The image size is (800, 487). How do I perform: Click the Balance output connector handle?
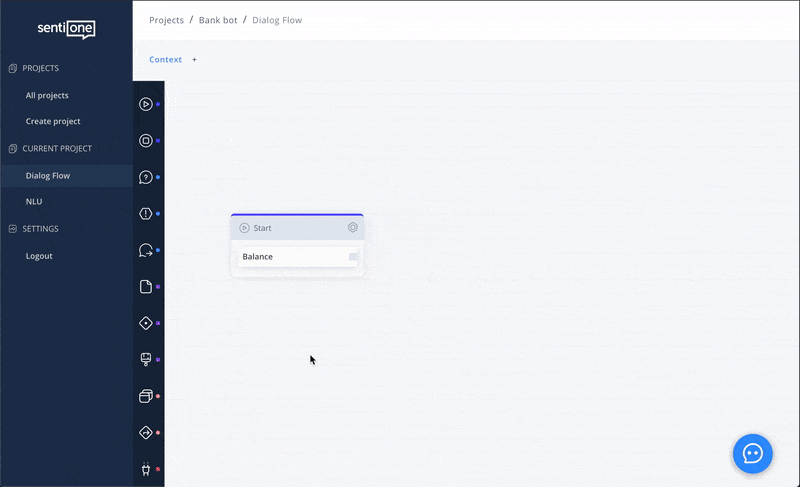click(353, 257)
